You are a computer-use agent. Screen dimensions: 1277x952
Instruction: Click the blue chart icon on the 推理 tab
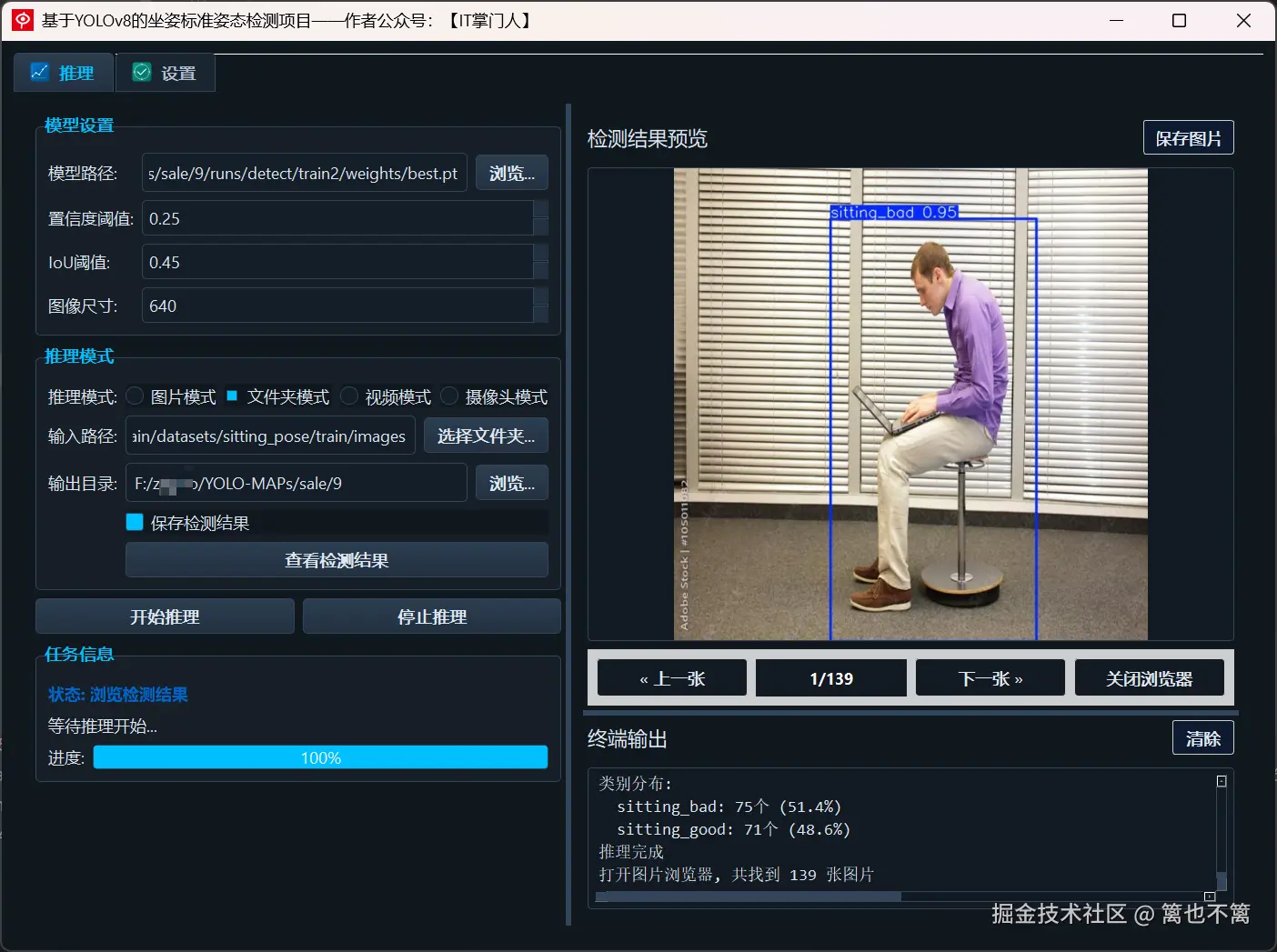point(40,72)
